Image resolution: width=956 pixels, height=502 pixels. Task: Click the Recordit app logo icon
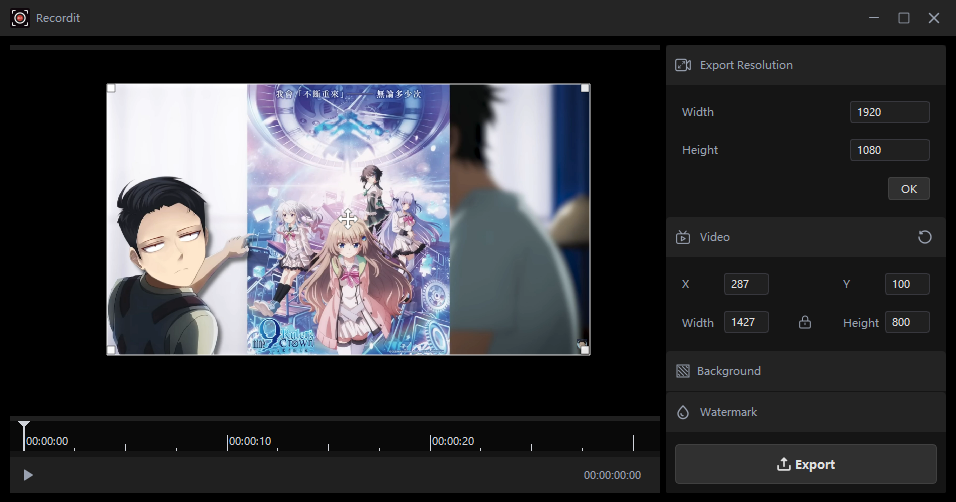click(19, 18)
